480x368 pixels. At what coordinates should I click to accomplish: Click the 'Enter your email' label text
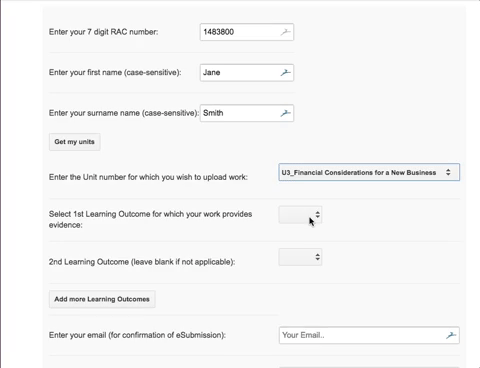click(137, 335)
